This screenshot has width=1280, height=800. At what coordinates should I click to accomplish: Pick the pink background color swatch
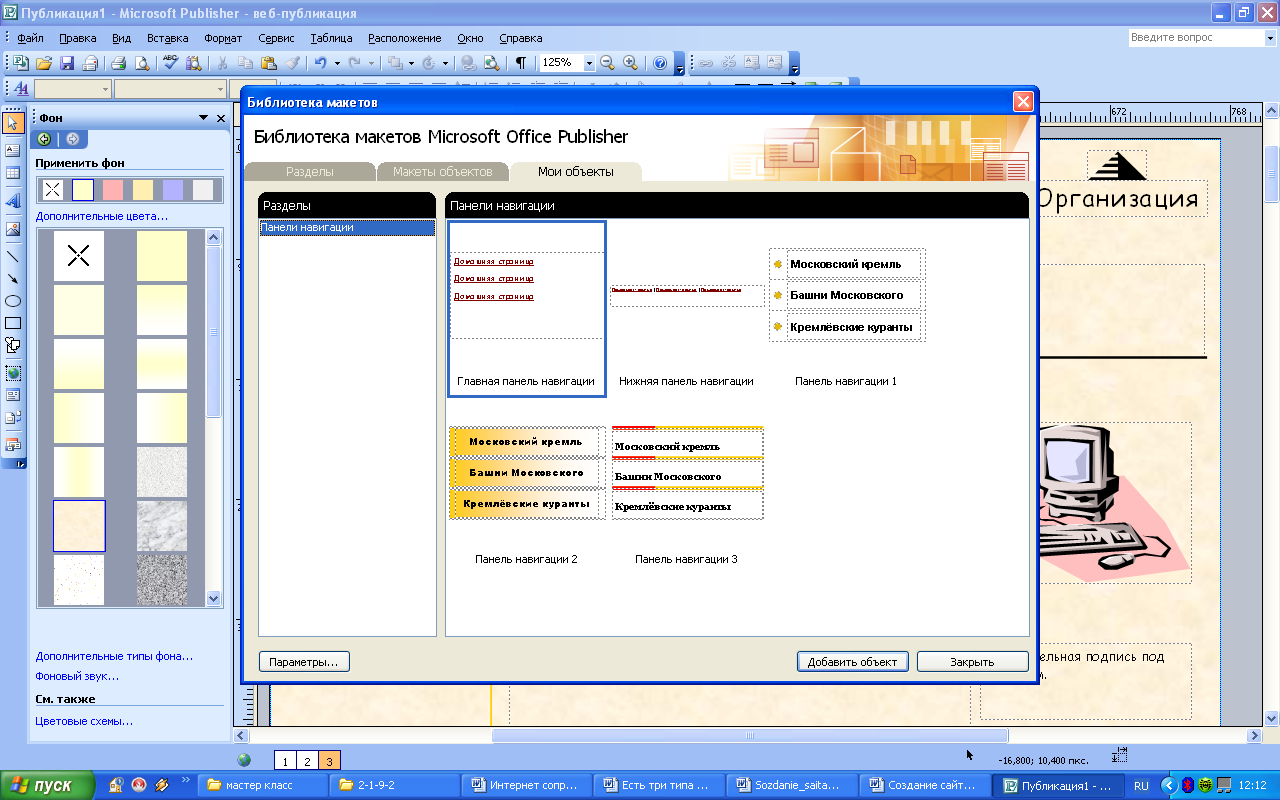tap(113, 190)
